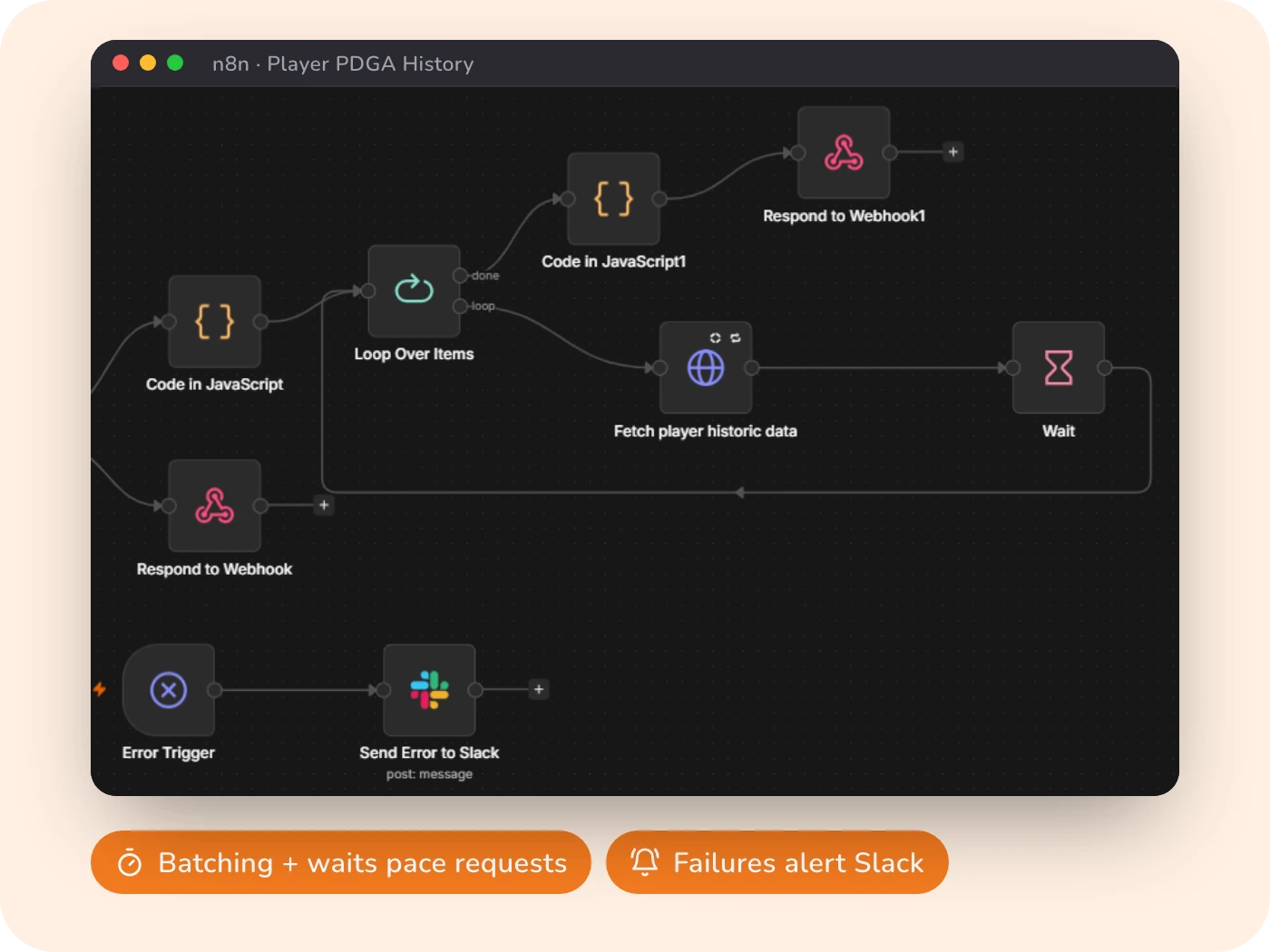Minimize the window with yellow button
This screenshot has height=952, width=1270.
tap(148, 63)
